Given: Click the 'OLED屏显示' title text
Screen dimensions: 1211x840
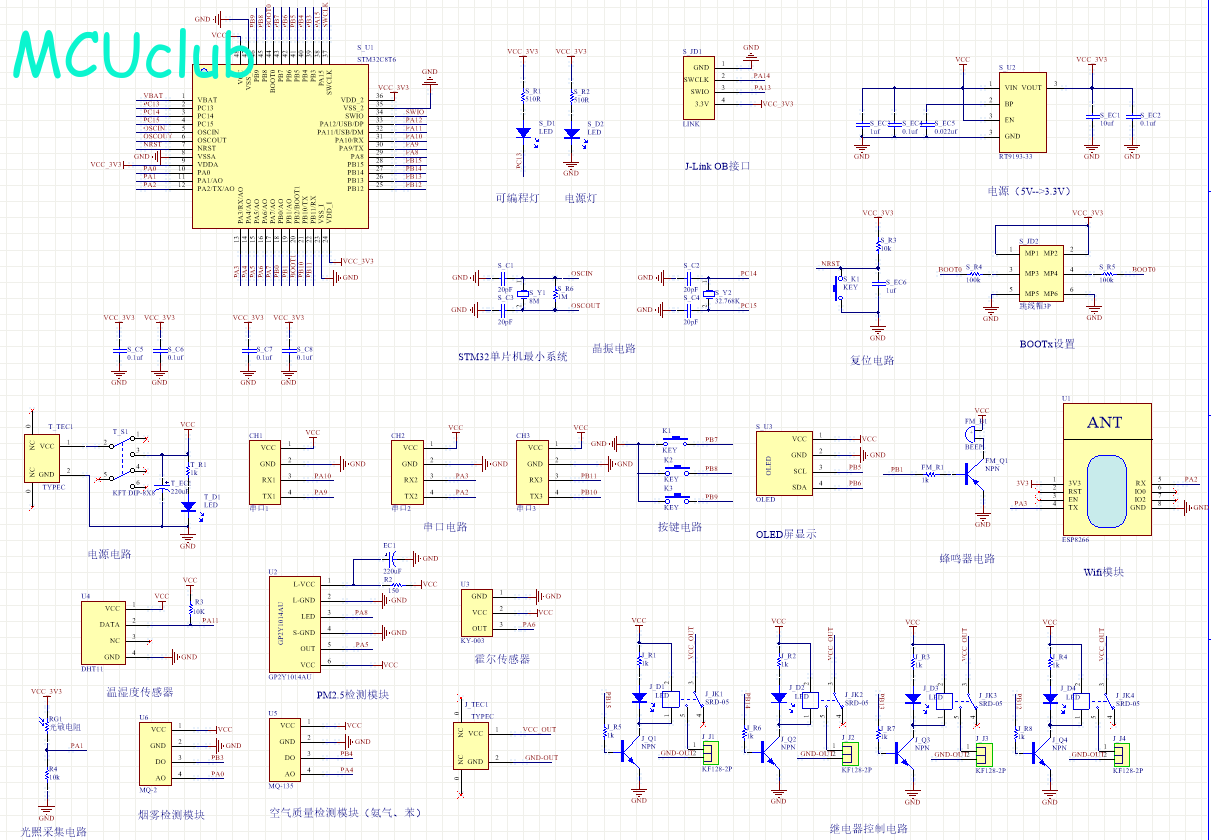Looking at the screenshot, I should point(786,534).
